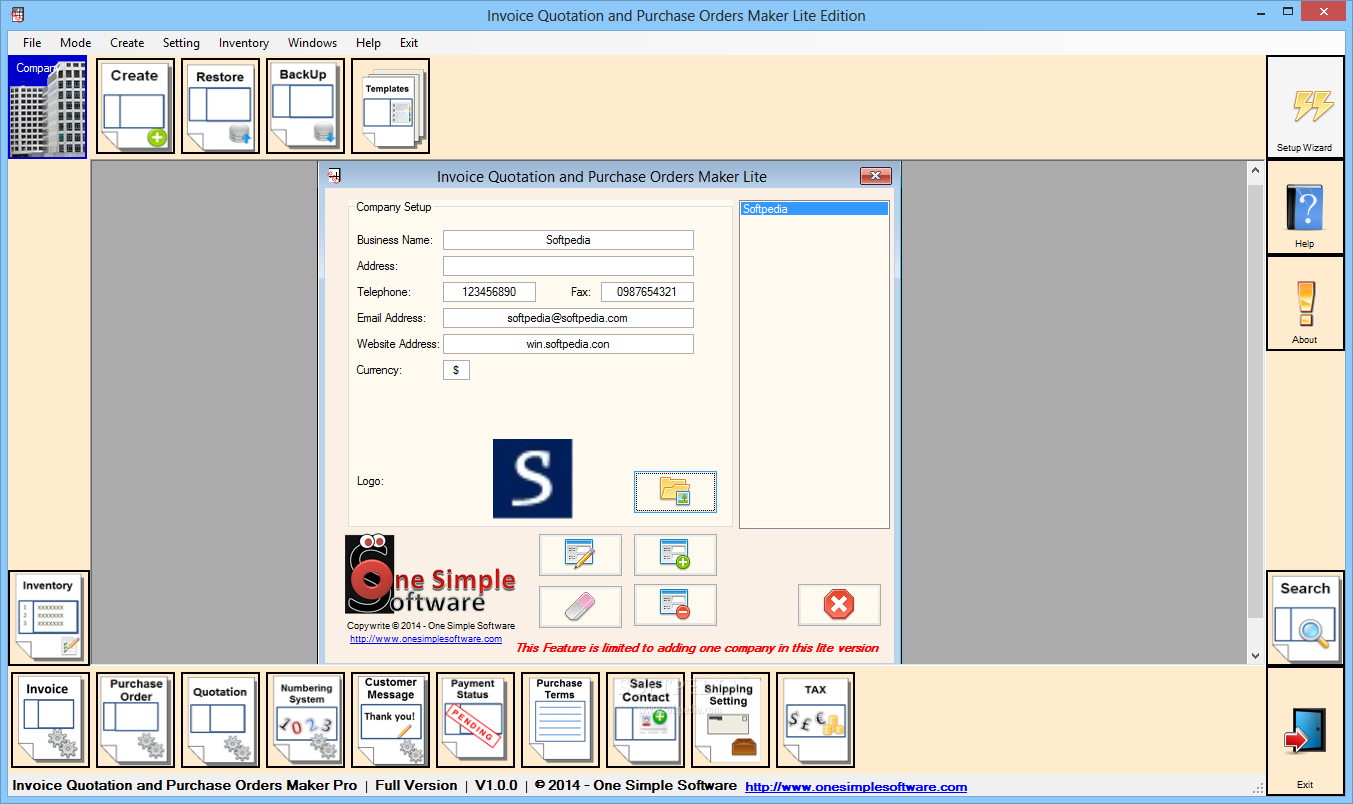Open the Customer Message icon
This screenshot has width=1353, height=804.
coord(390,720)
